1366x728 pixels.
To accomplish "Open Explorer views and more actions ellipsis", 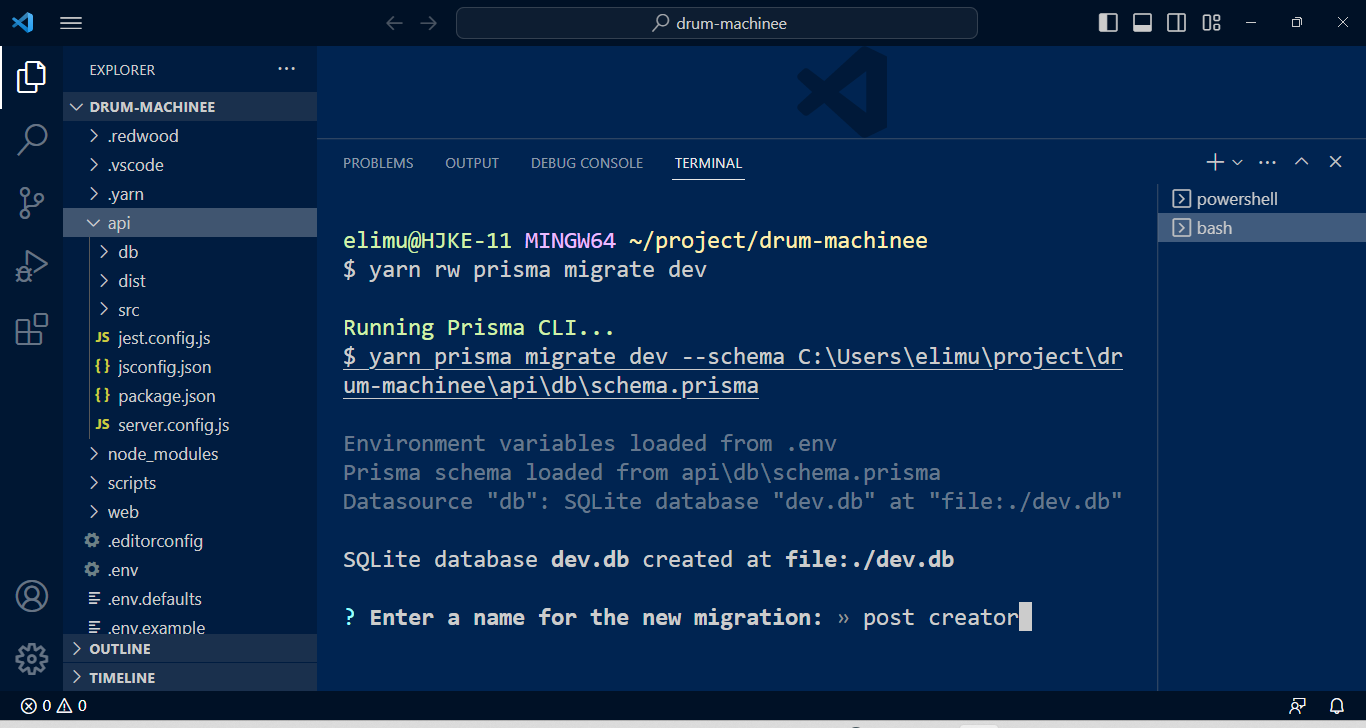I will 287,69.
